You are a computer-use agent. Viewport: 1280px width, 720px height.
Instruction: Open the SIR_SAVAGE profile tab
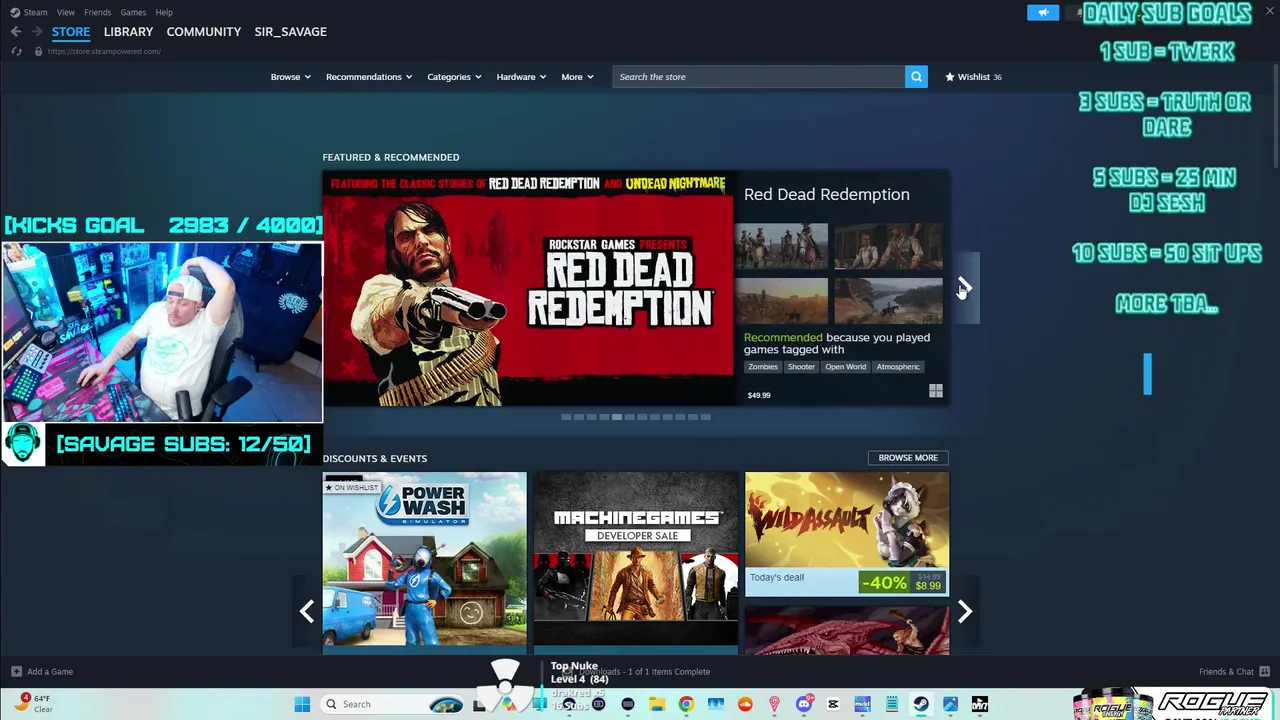point(291,32)
